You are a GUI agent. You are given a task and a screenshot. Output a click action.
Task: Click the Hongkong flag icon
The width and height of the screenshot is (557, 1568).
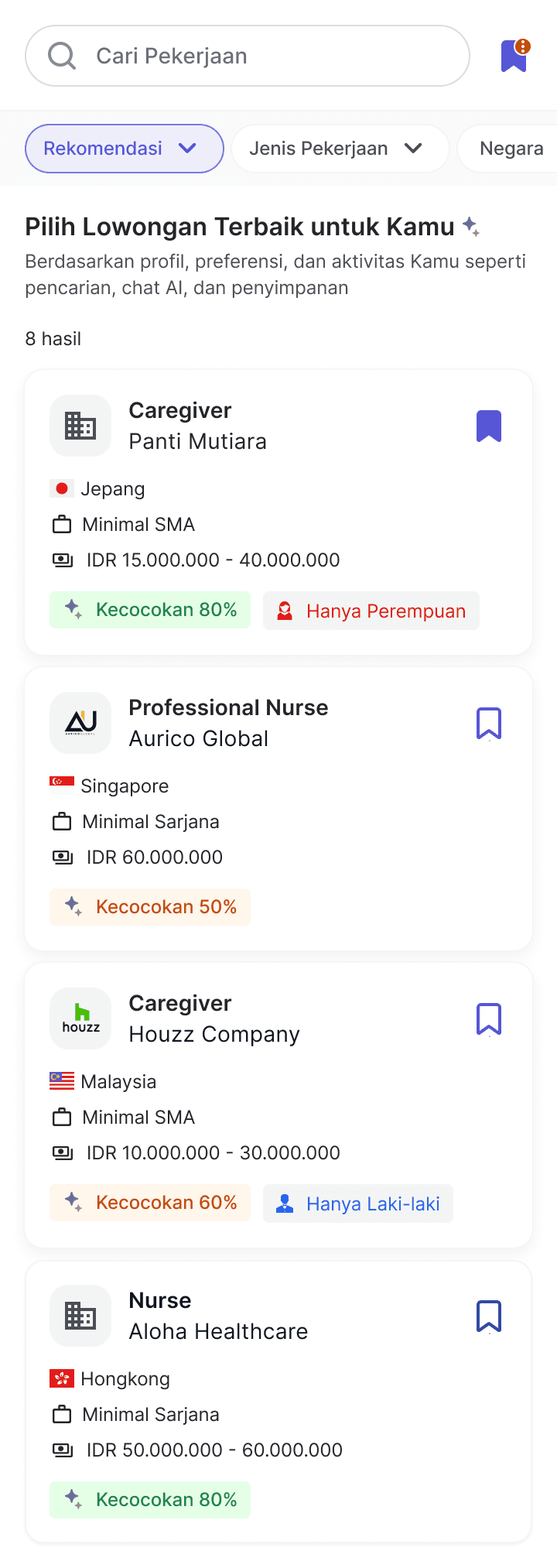(62, 1378)
